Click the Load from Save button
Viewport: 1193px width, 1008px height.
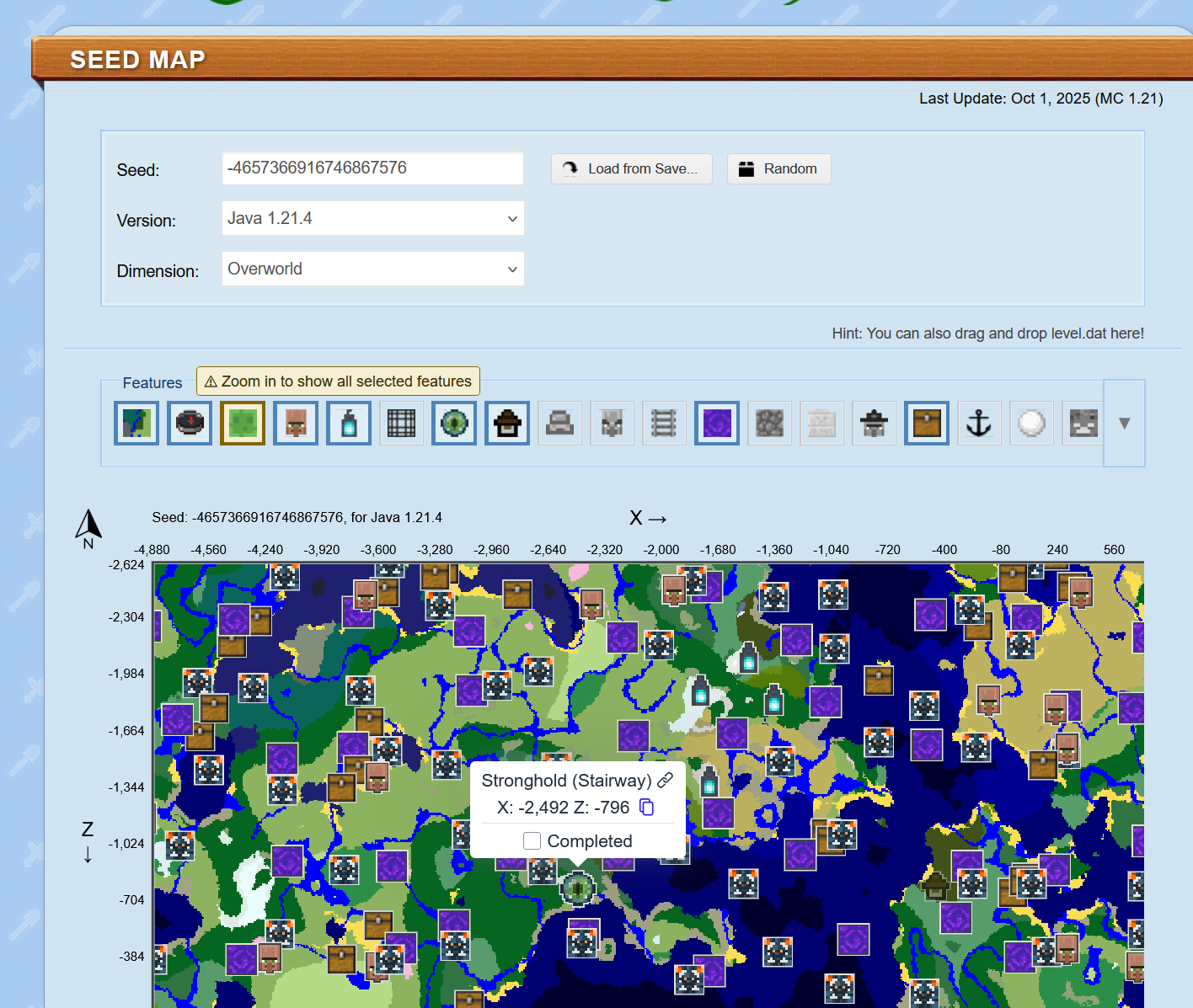pyautogui.click(x=631, y=168)
